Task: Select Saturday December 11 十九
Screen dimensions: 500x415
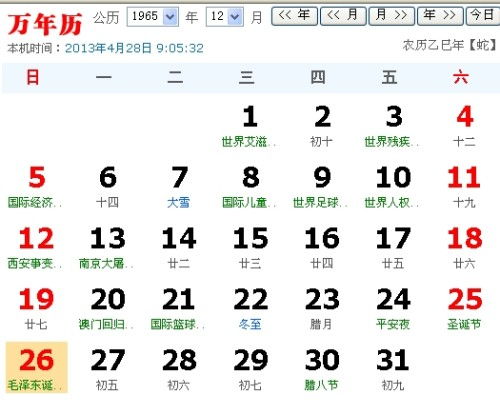Action: pos(464,187)
